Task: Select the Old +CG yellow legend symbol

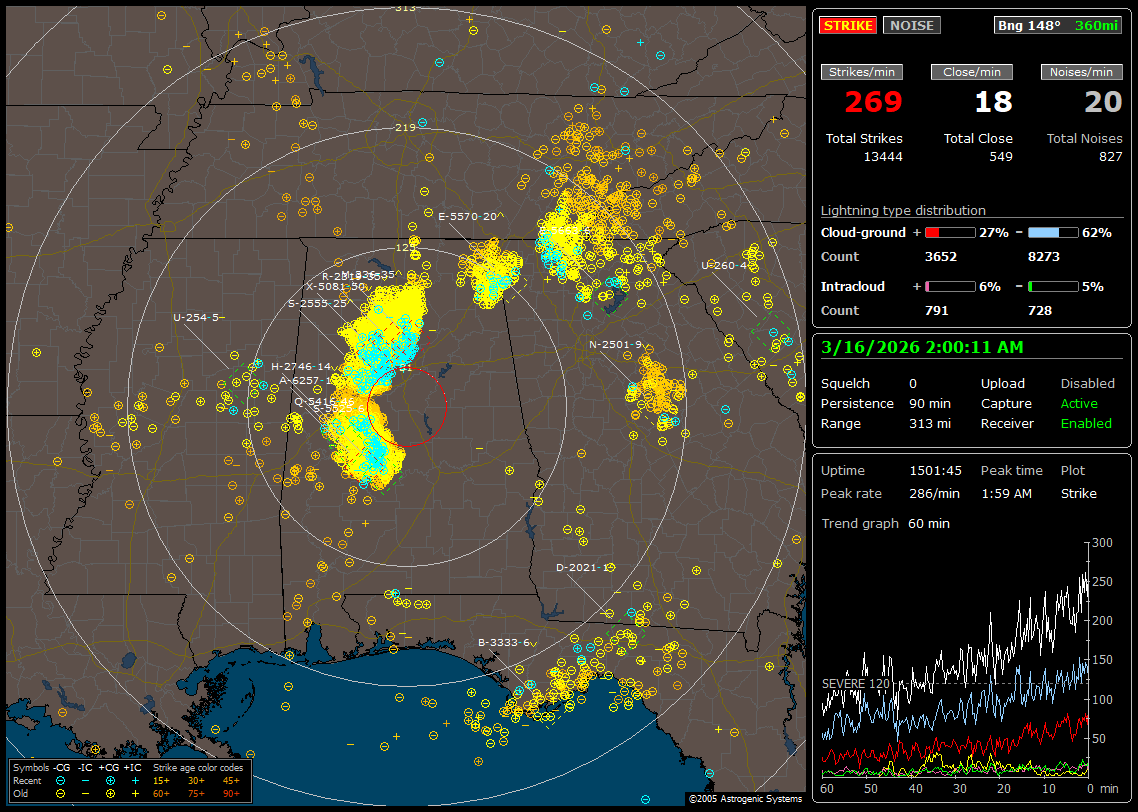Action: [110, 792]
